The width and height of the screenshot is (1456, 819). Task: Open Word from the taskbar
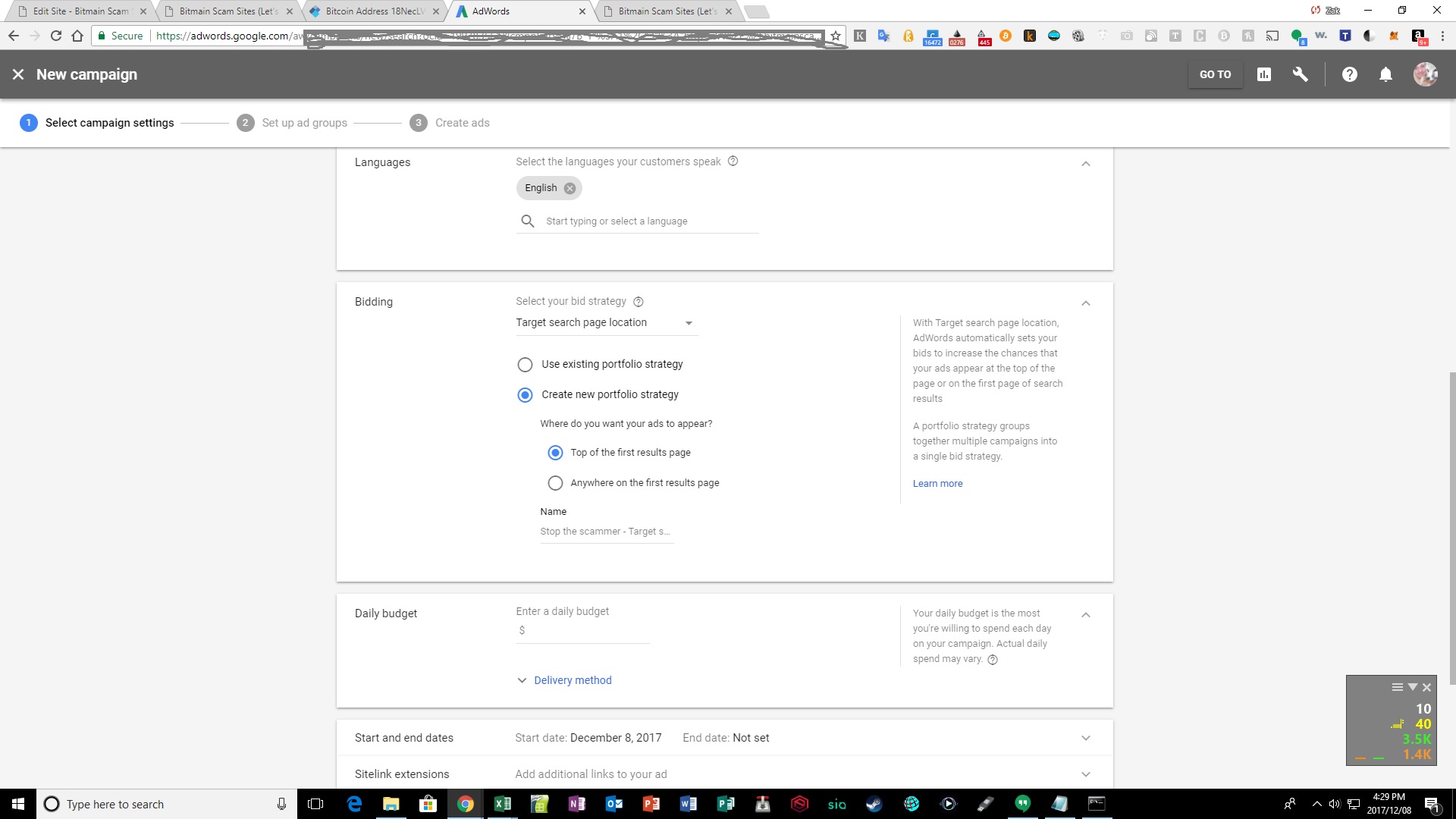click(x=689, y=804)
